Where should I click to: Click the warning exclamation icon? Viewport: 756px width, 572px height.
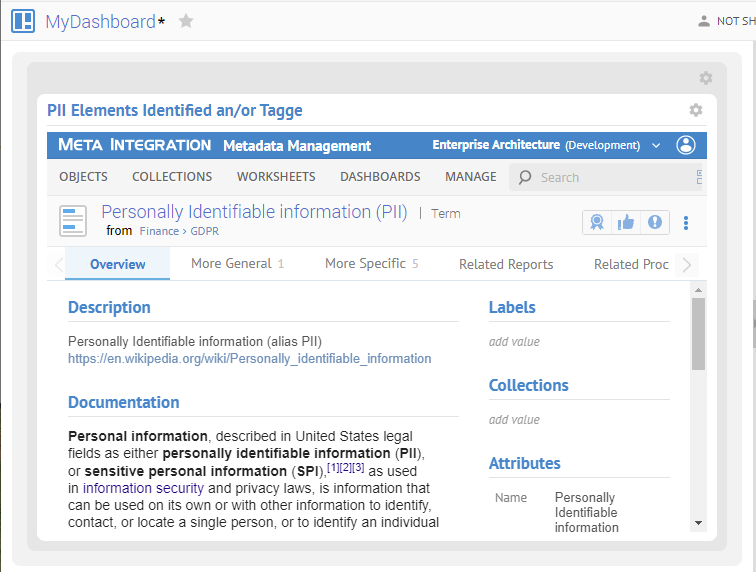(655, 222)
